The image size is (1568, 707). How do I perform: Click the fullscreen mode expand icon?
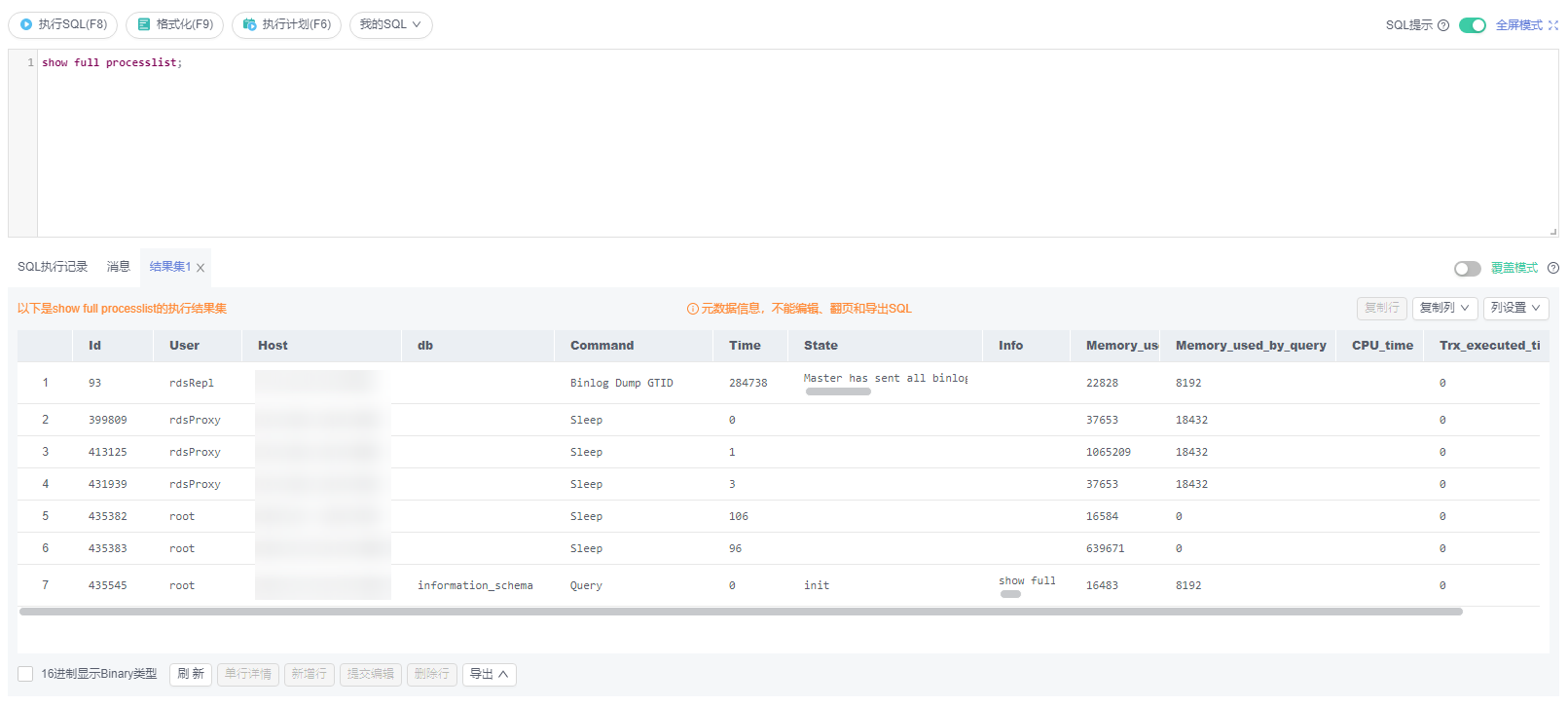(x=1552, y=25)
